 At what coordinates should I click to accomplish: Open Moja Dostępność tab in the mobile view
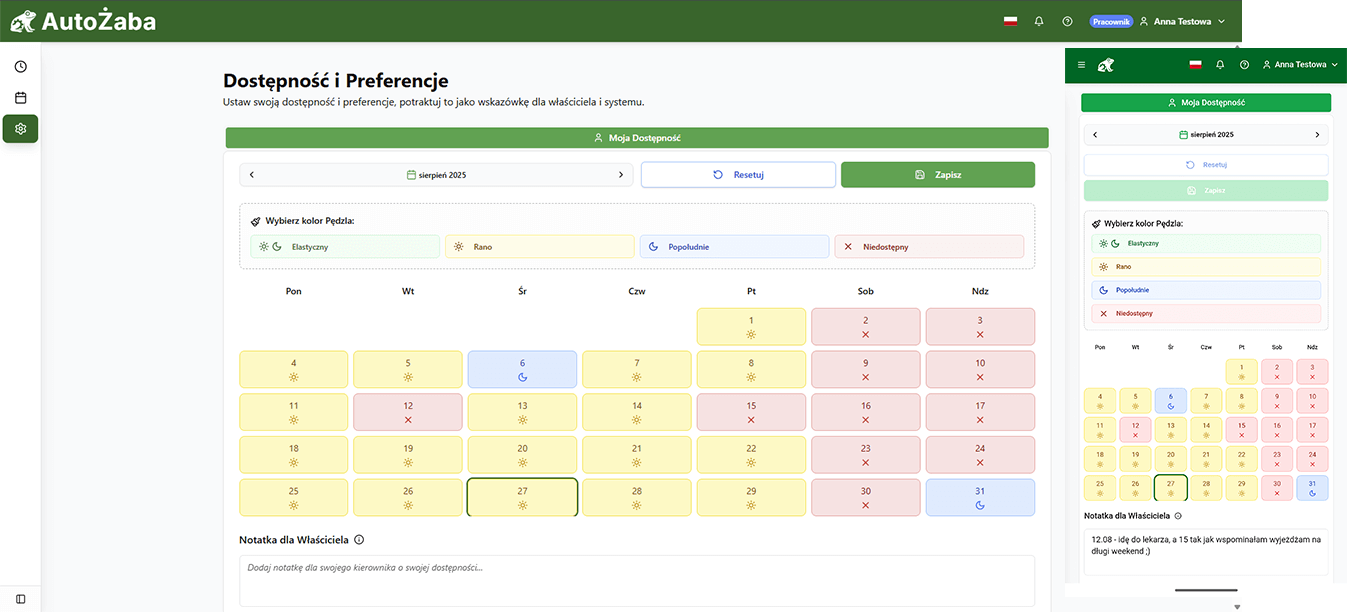point(1205,102)
